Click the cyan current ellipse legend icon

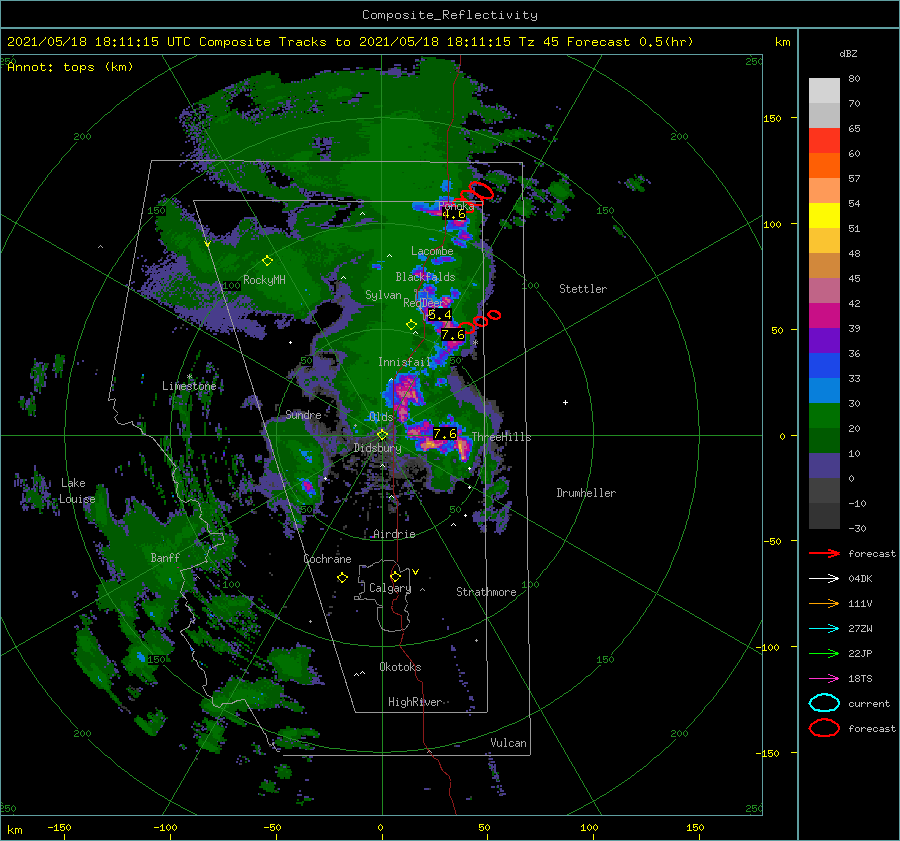point(824,703)
